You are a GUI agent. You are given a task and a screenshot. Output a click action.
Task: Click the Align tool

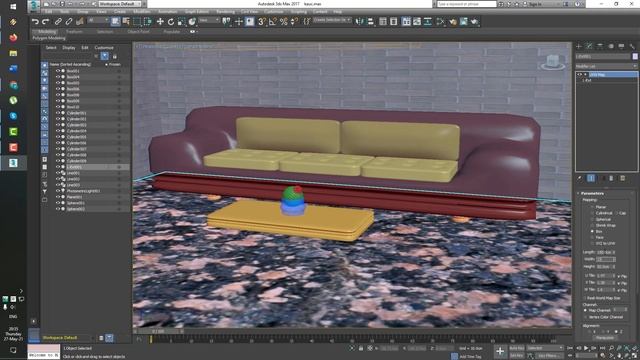click(x=370, y=22)
